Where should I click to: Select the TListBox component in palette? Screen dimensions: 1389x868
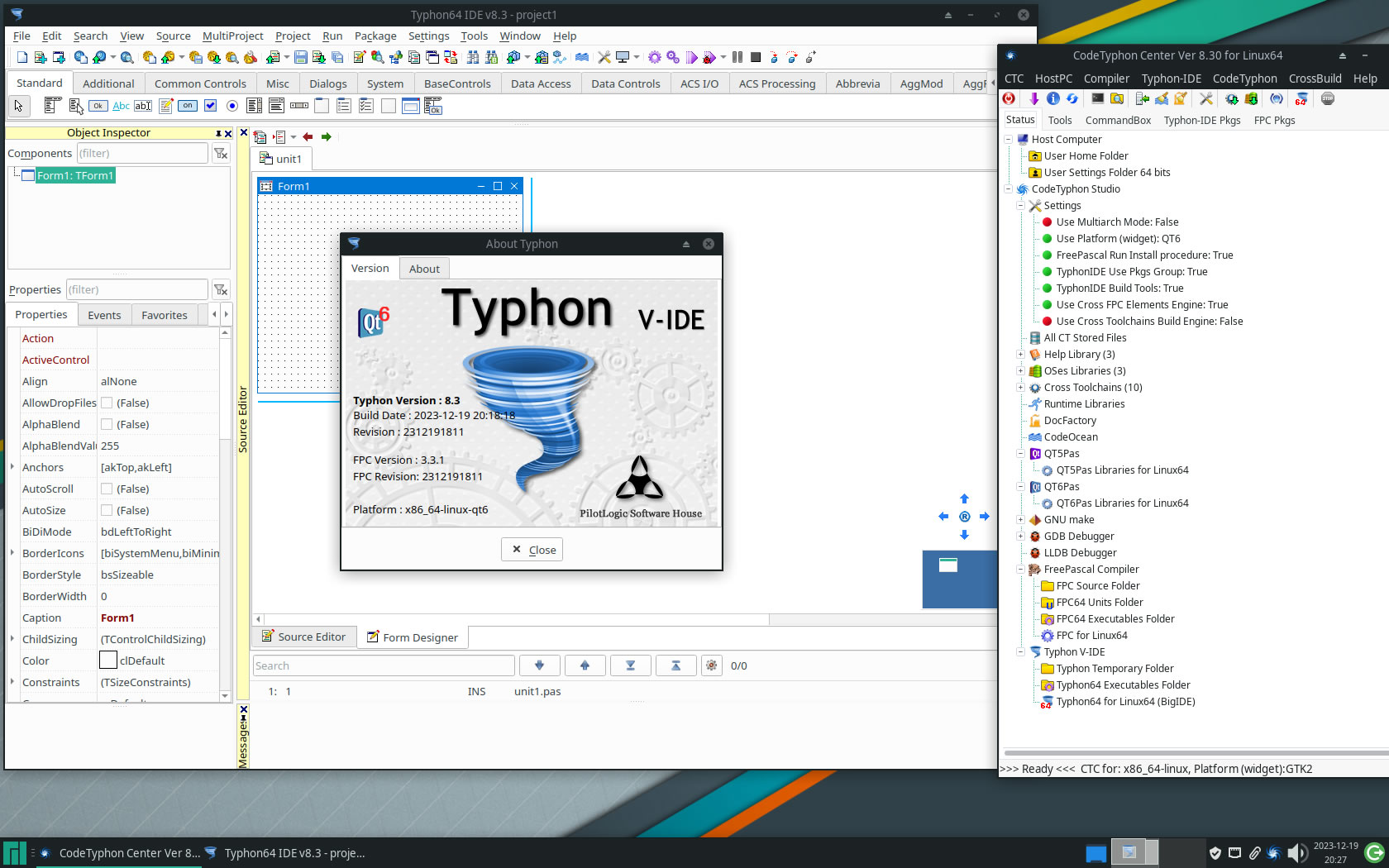[255, 106]
